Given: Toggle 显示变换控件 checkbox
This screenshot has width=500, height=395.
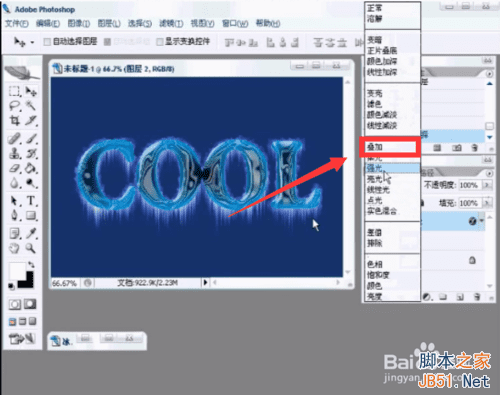Looking at the screenshot, I should tap(160, 42).
